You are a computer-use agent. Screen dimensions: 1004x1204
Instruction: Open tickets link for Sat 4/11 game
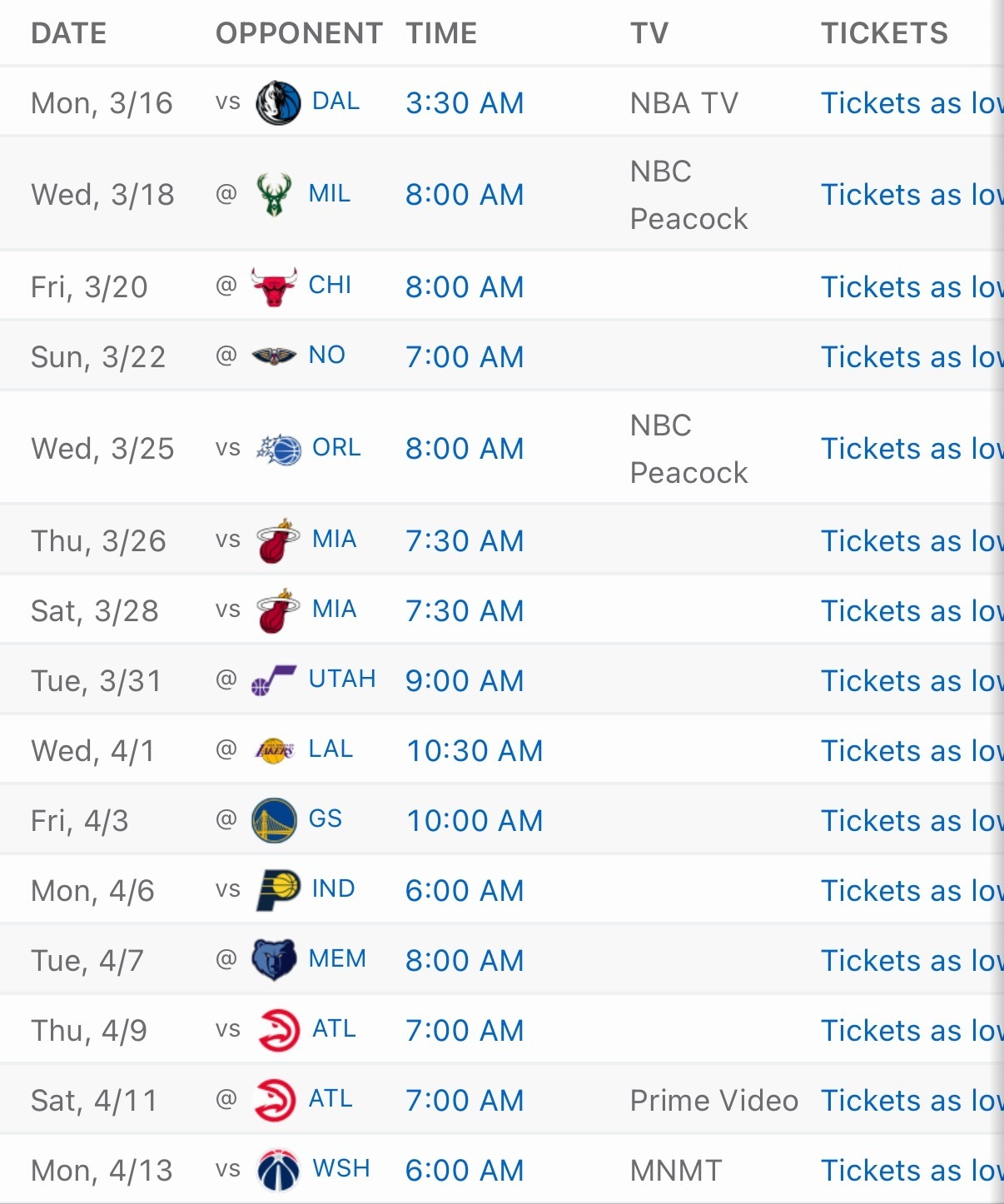[912, 1101]
